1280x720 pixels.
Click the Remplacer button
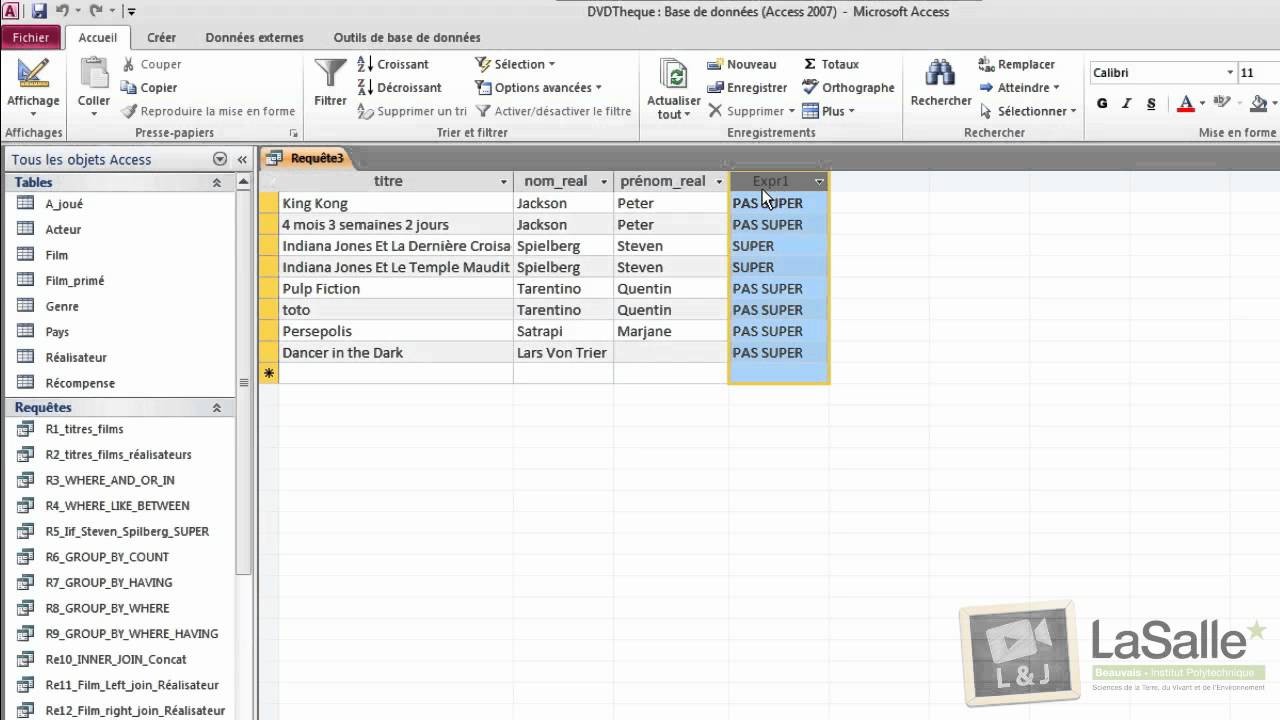pos(1016,64)
